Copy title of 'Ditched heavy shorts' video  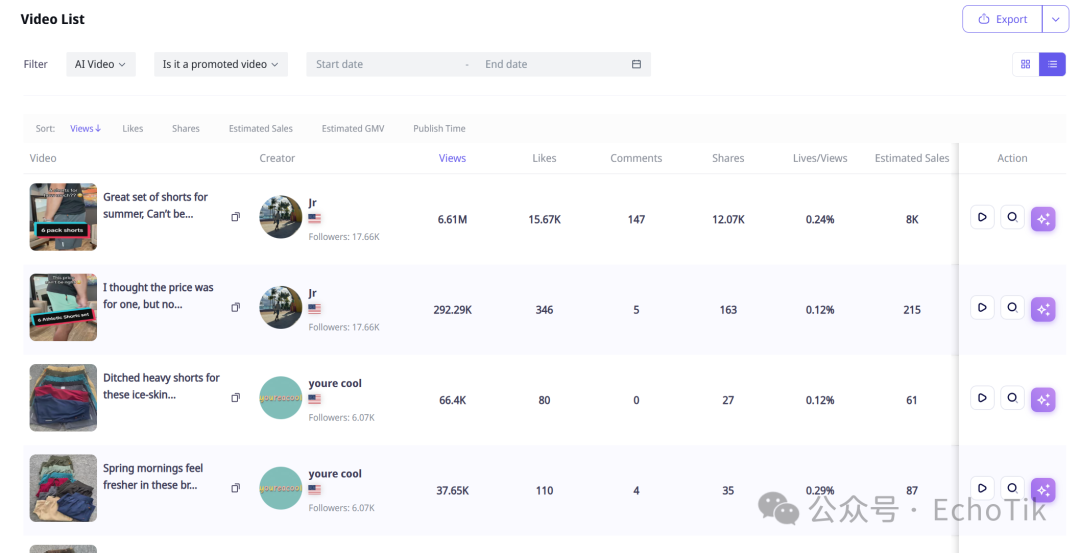pyautogui.click(x=236, y=398)
